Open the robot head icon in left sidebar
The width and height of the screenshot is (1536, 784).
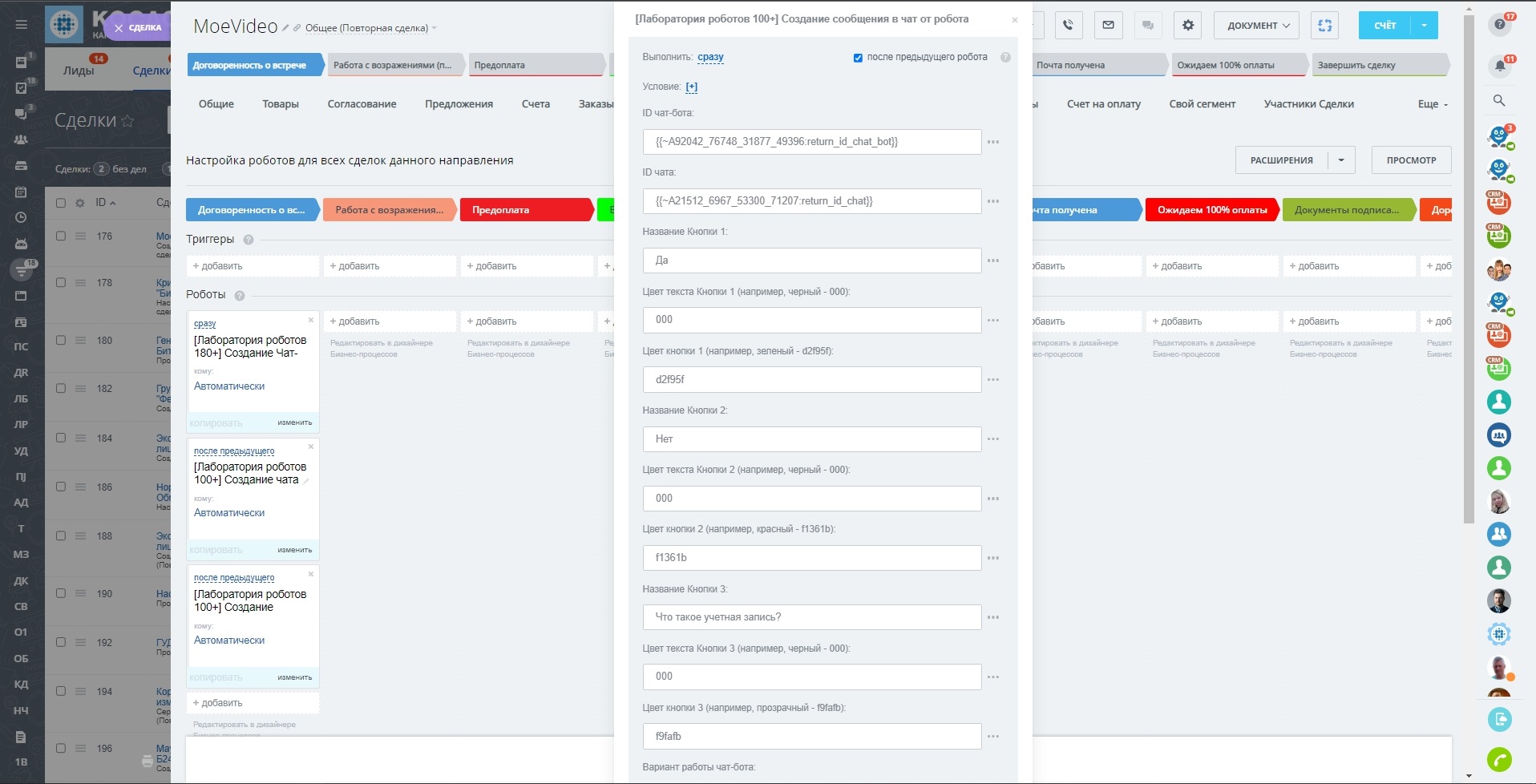coord(22,244)
